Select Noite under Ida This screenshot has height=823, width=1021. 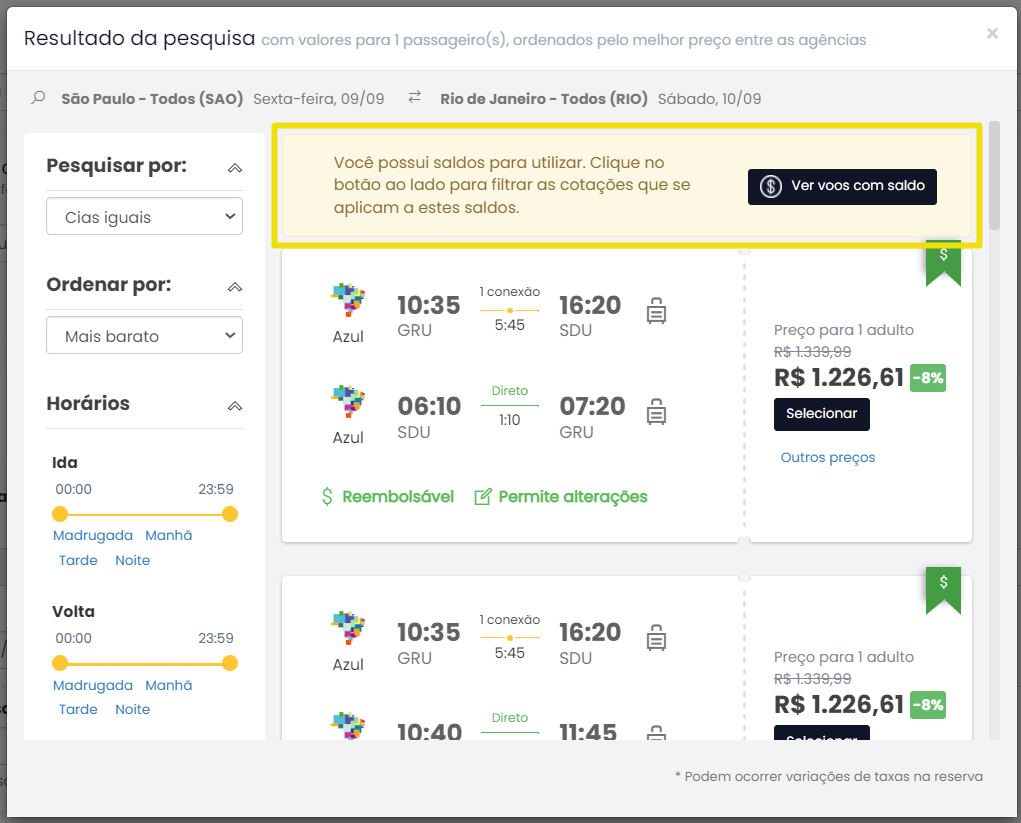click(x=132, y=560)
